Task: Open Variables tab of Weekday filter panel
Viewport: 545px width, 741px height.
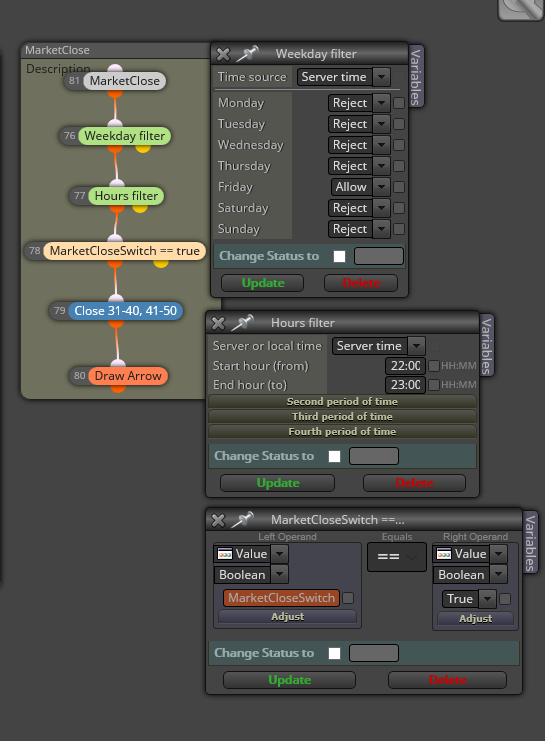Action: (x=415, y=77)
